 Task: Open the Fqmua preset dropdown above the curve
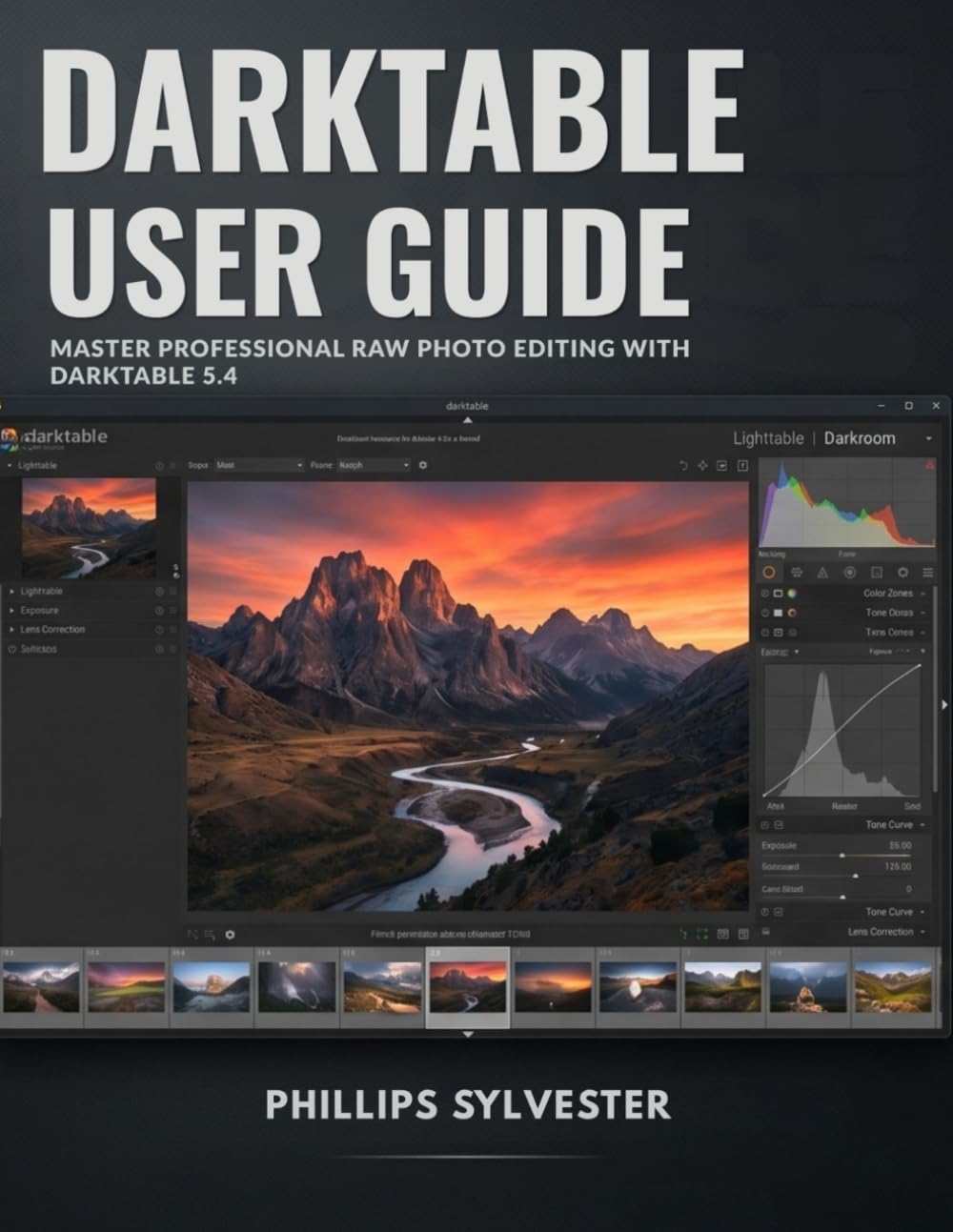click(x=896, y=652)
